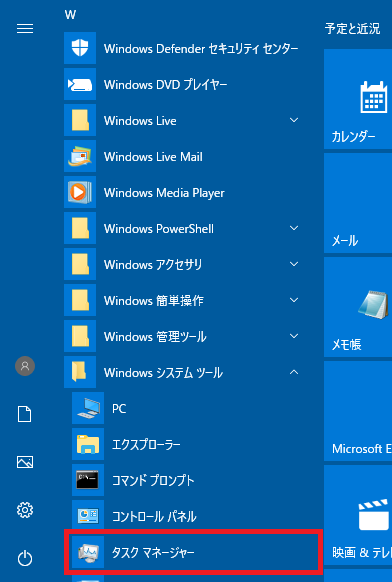Image resolution: width=392 pixels, height=582 pixels.
Task: Click the Power icon
Action: click(x=25, y=558)
